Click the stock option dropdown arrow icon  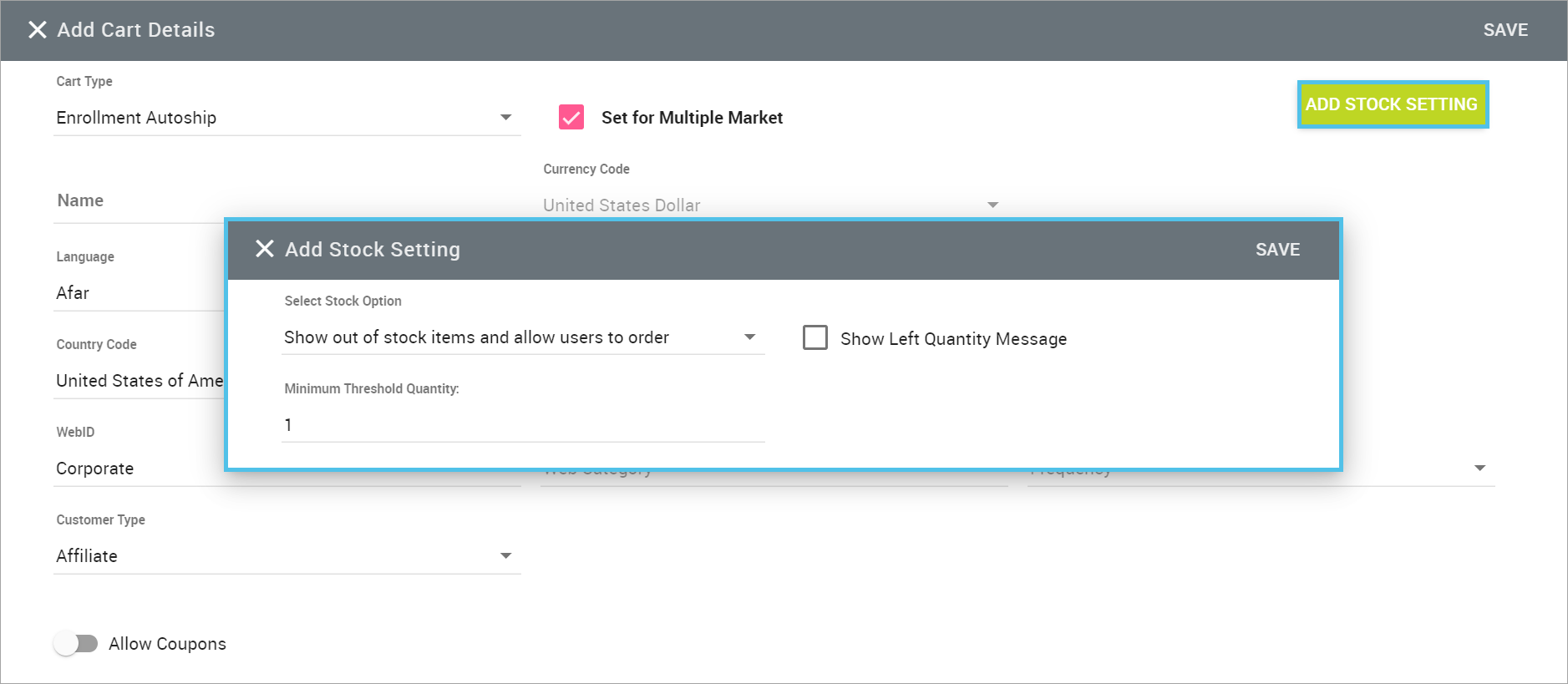(749, 337)
